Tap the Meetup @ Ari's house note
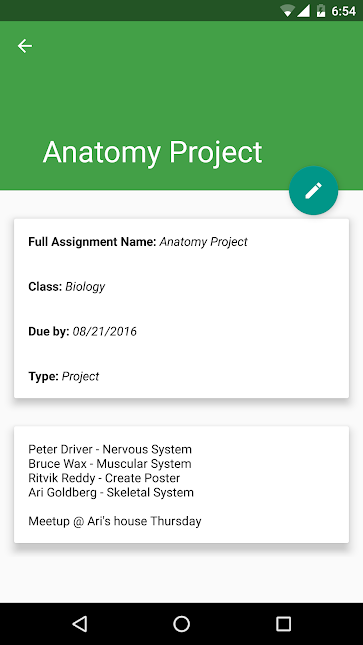The width and height of the screenshot is (363, 645). point(115,521)
